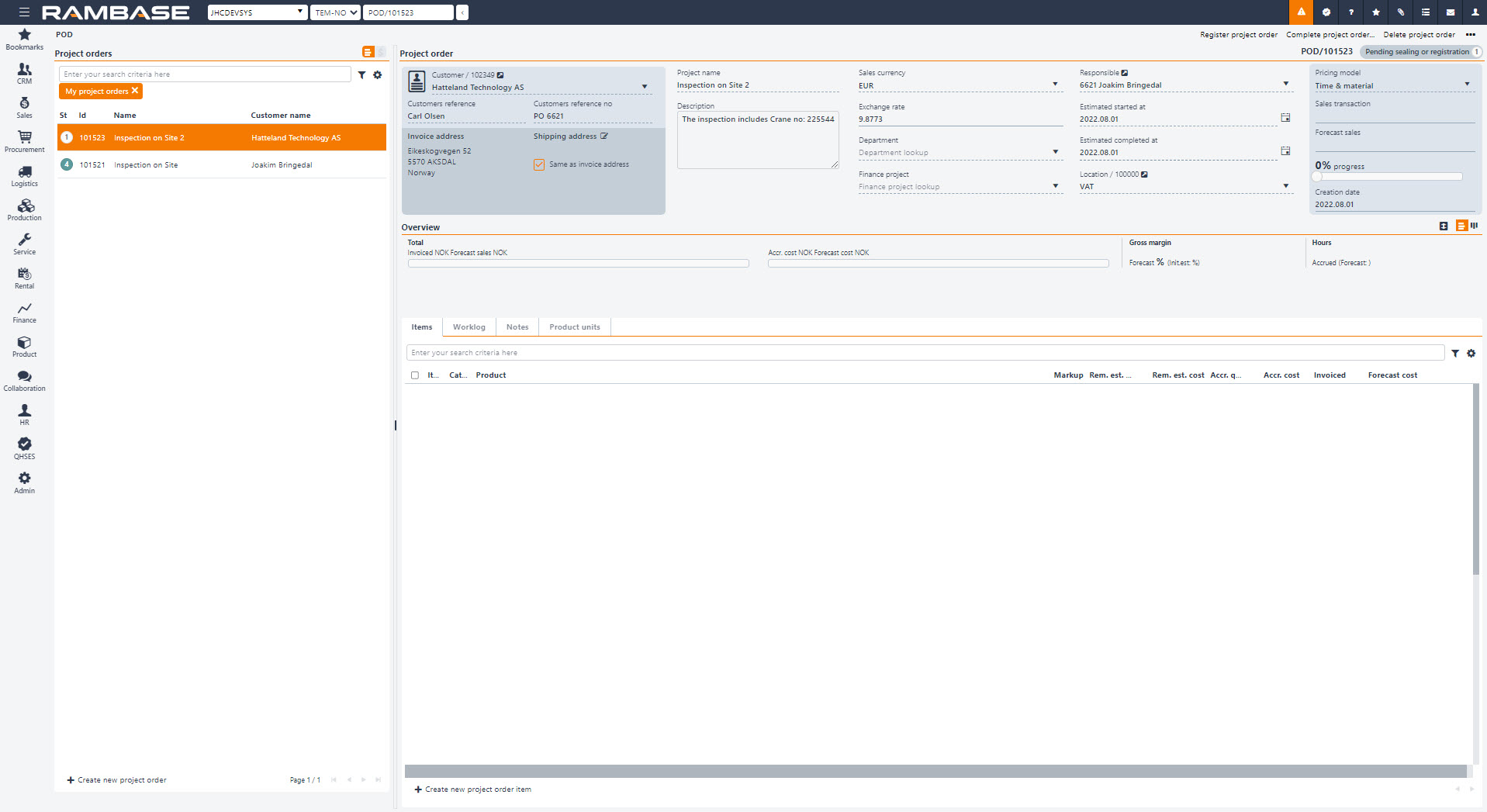Screen dimensions: 1487x812
Task: Open the CRM module
Action: (x=25, y=74)
